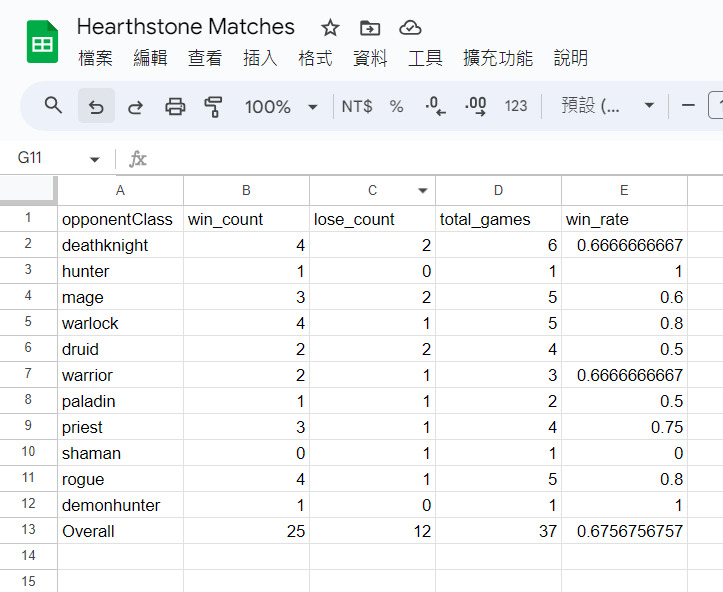Open the 格式 menu
This screenshot has height=592, width=723.
click(x=315, y=59)
